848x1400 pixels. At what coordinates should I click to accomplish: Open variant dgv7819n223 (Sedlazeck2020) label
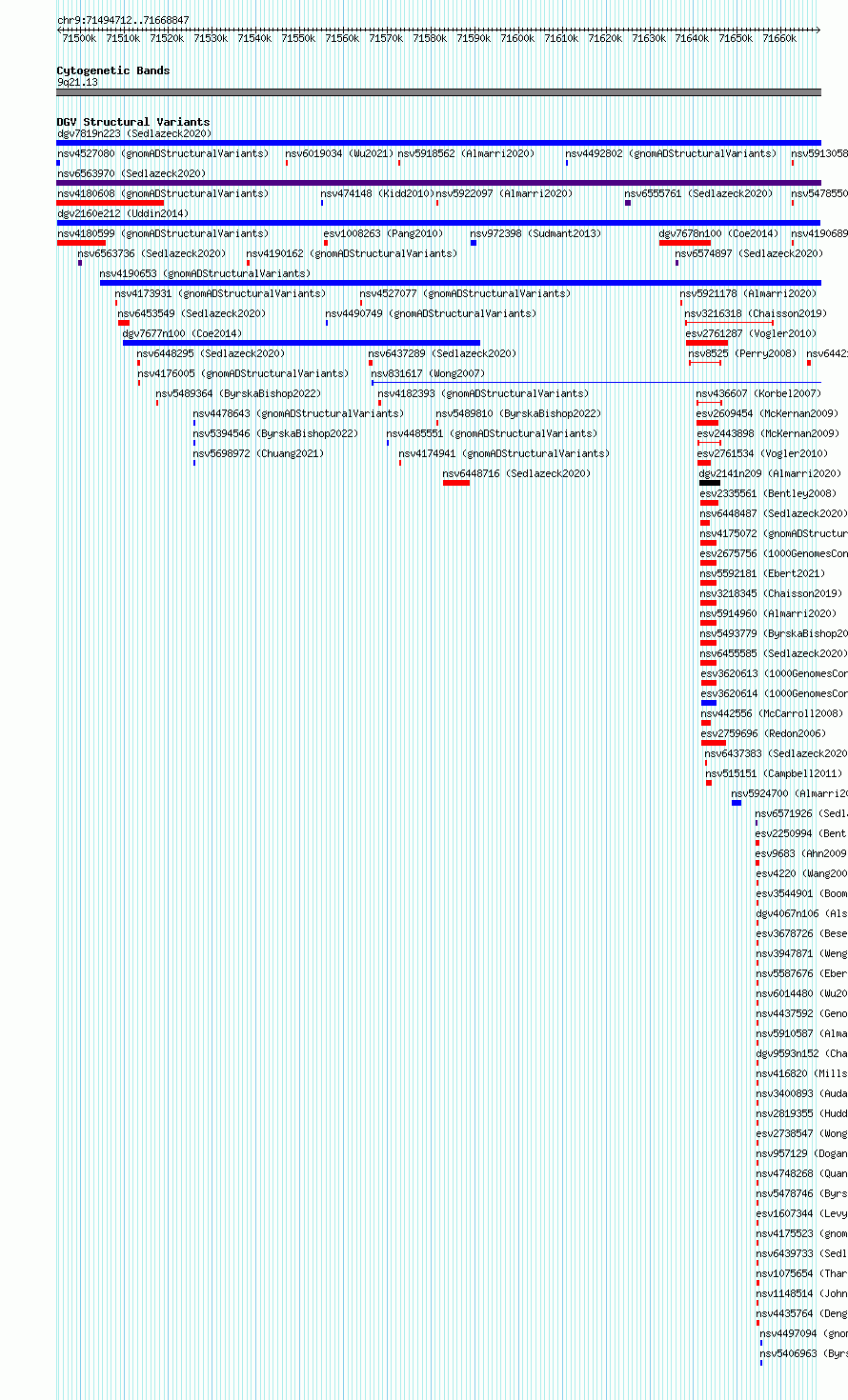134,133
